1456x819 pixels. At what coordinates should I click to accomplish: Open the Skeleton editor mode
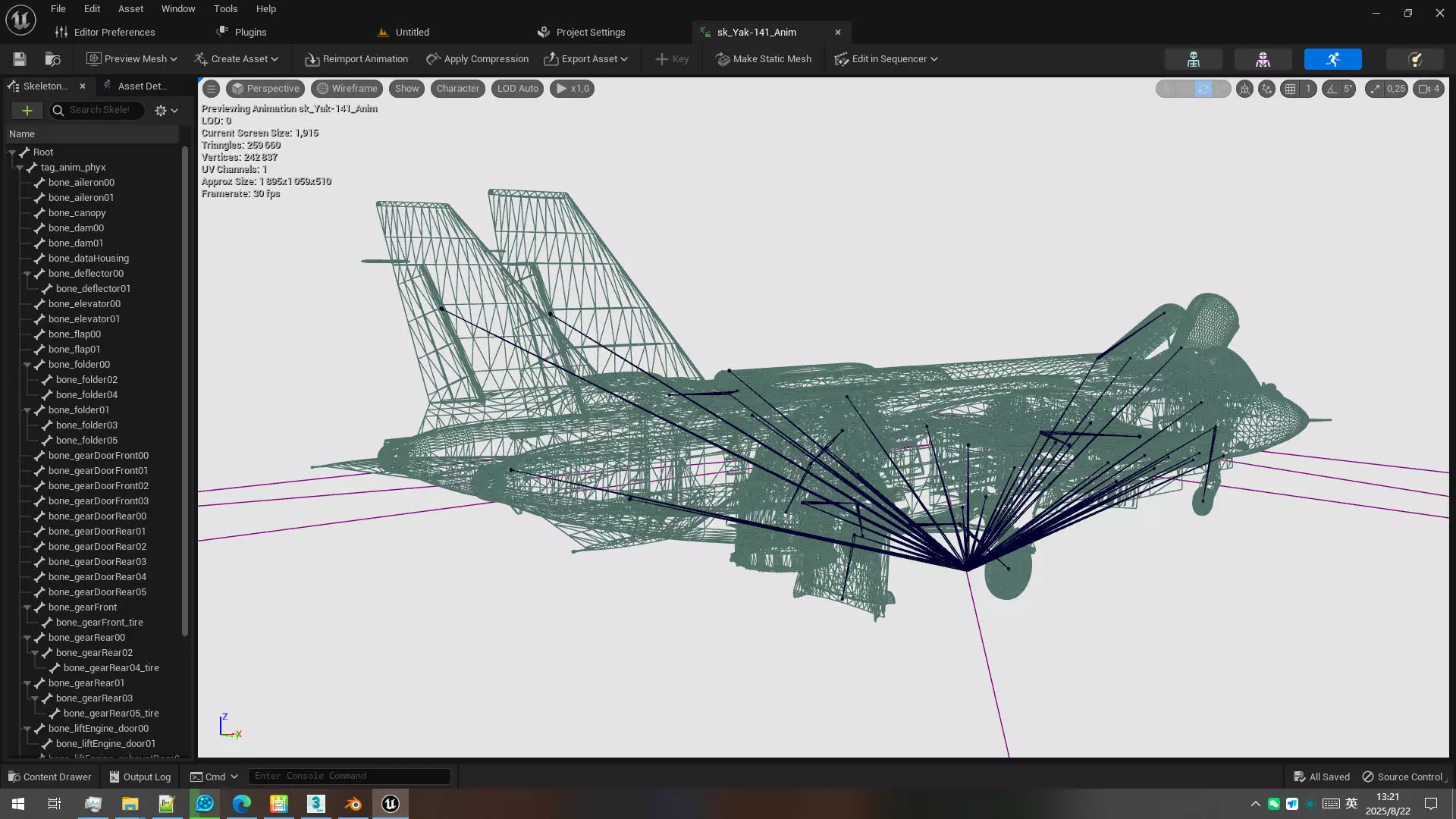point(1193,59)
